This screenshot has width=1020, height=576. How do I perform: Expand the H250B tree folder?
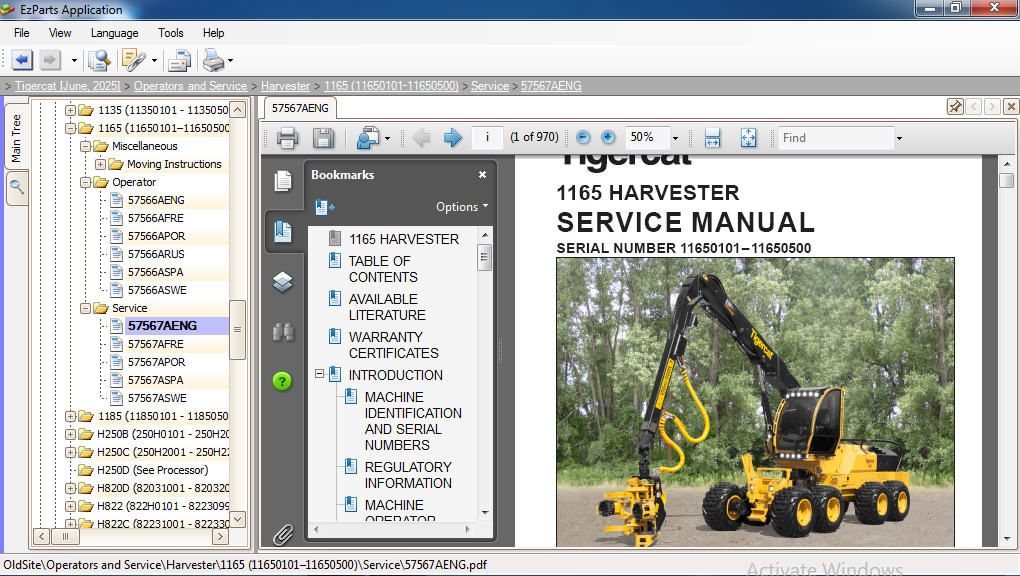(70, 434)
